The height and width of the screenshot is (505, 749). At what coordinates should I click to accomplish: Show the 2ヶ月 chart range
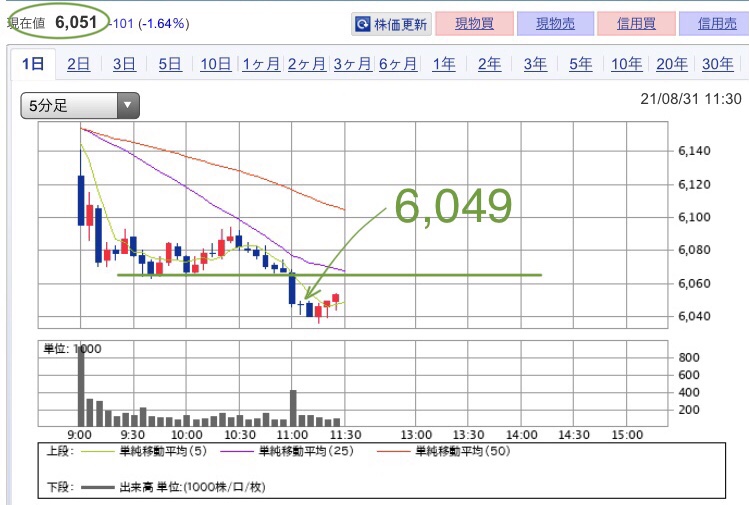(307, 64)
